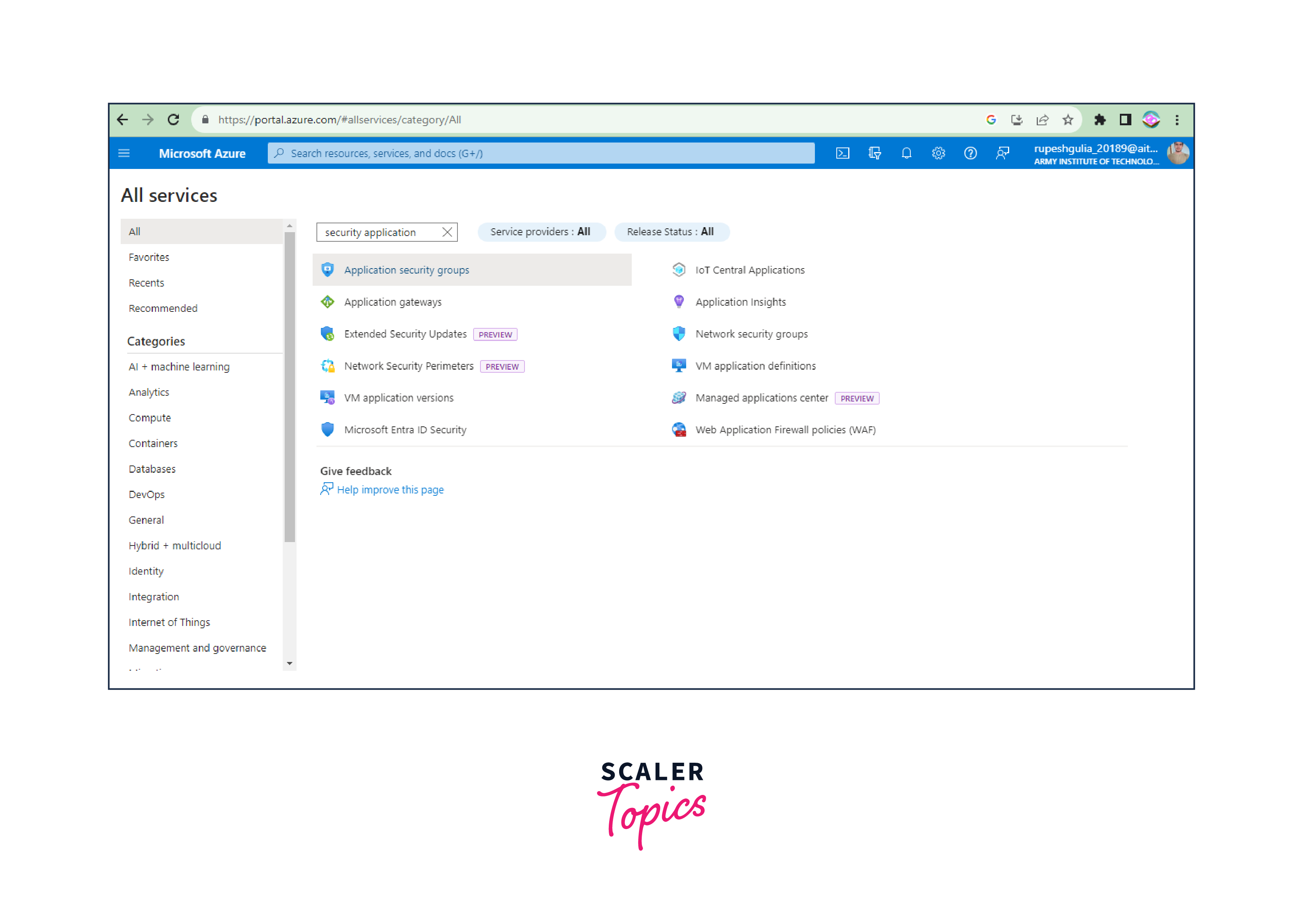The height and width of the screenshot is (924, 1303).
Task: Bookmark this page with star icon
Action: point(1067,120)
